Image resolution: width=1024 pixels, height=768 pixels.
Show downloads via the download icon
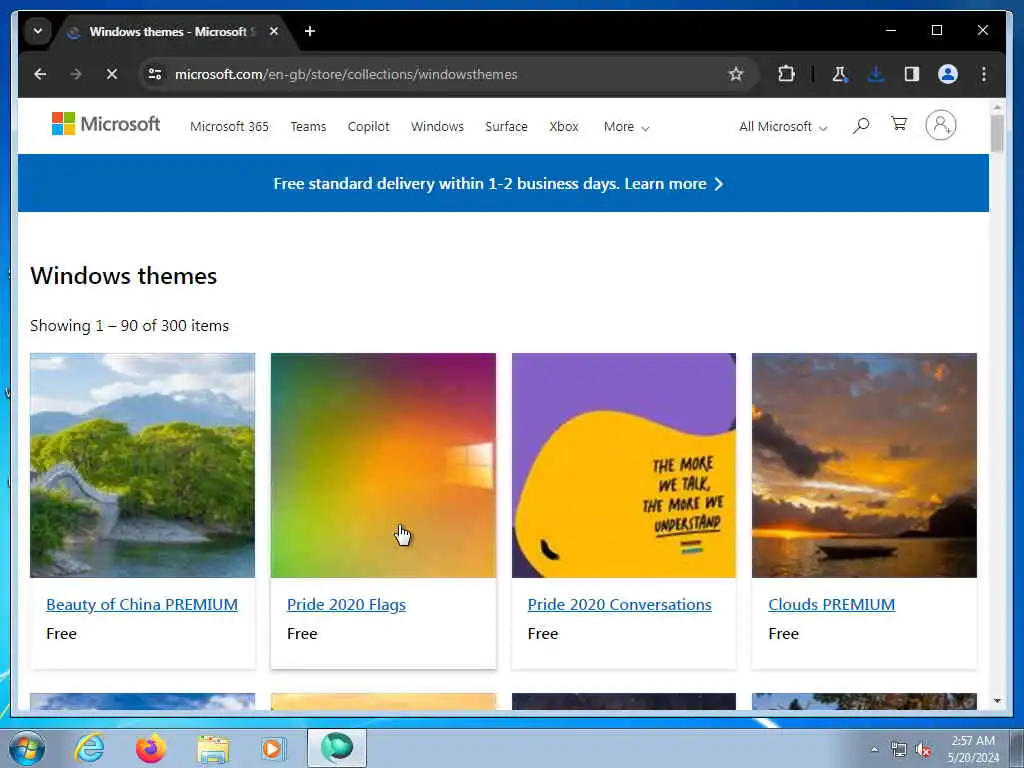[x=876, y=74]
